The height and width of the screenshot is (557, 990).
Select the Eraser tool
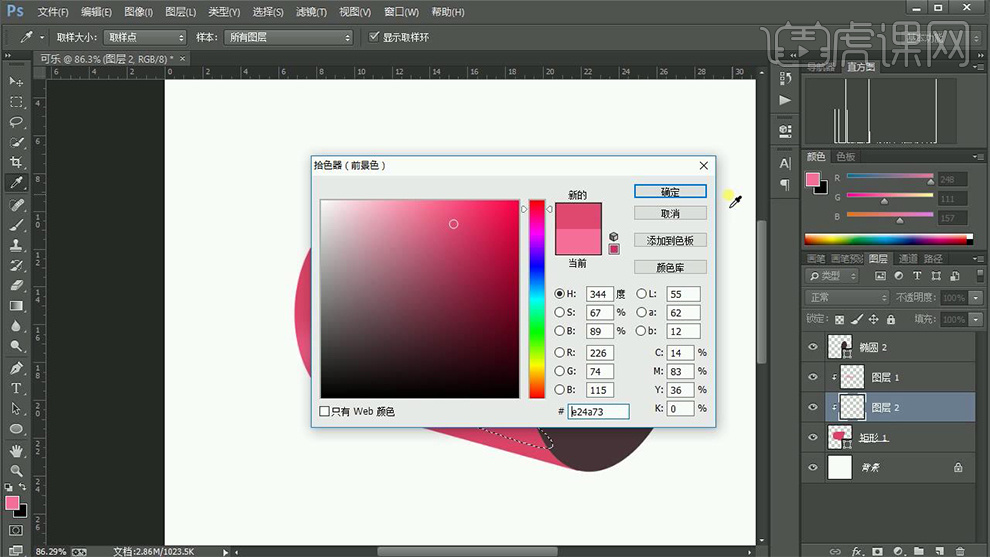(16, 285)
